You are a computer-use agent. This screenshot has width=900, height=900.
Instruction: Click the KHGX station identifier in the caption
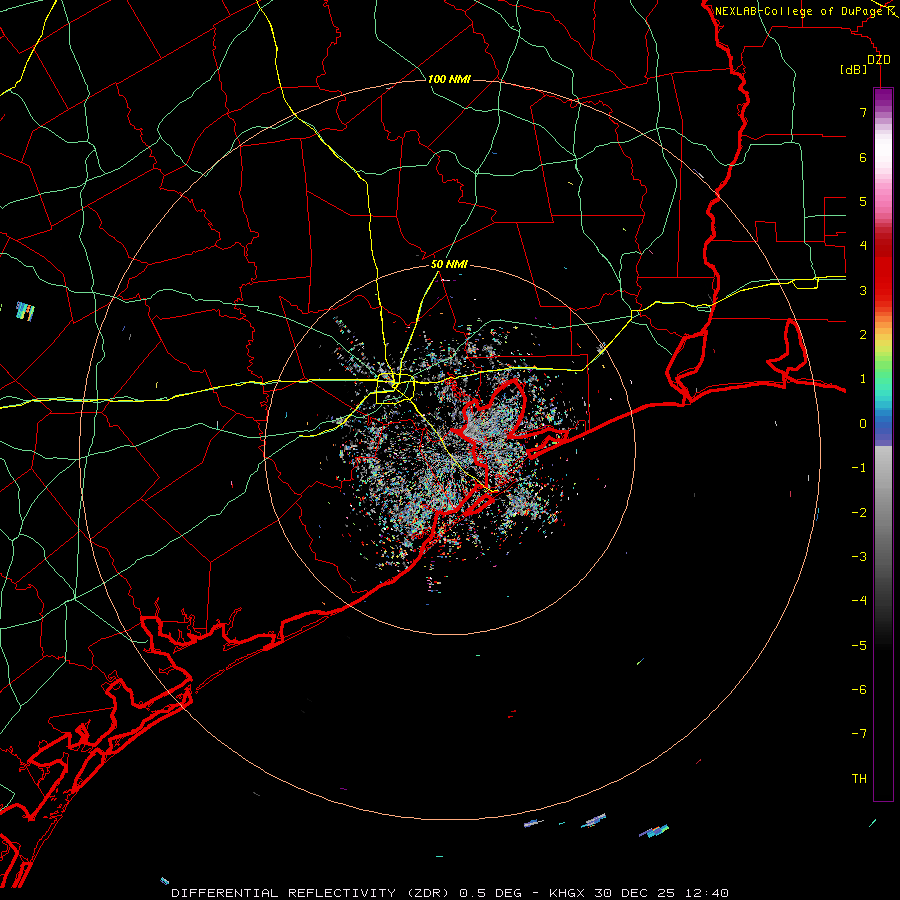[567, 893]
